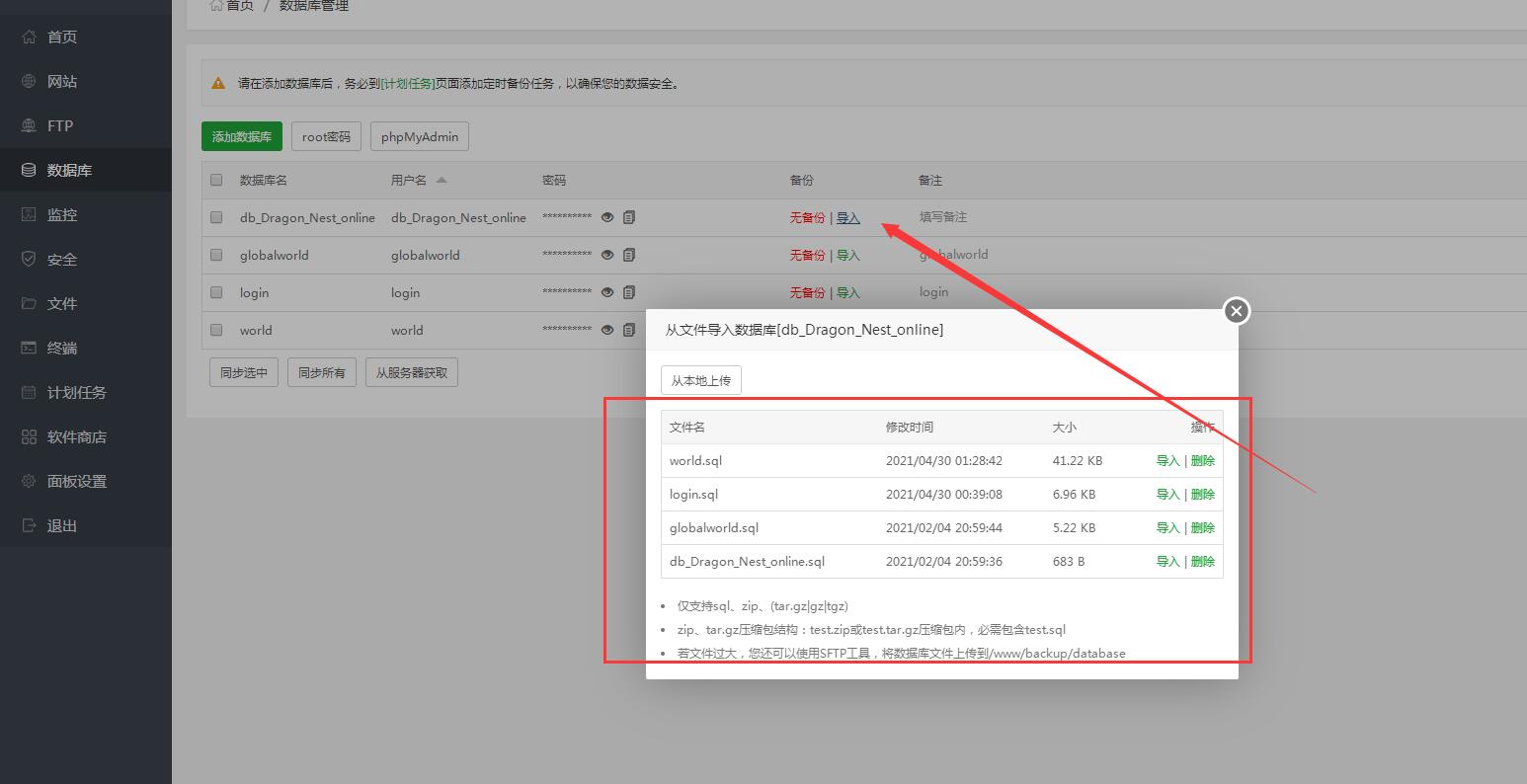Click the 同步选中 button
Image resolution: width=1527 pixels, height=784 pixels.
click(244, 372)
